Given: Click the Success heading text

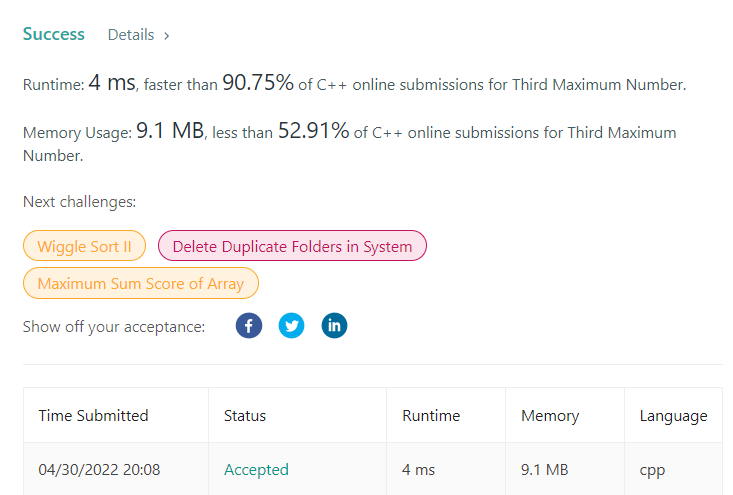Looking at the screenshot, I should (x=54, y=34).
